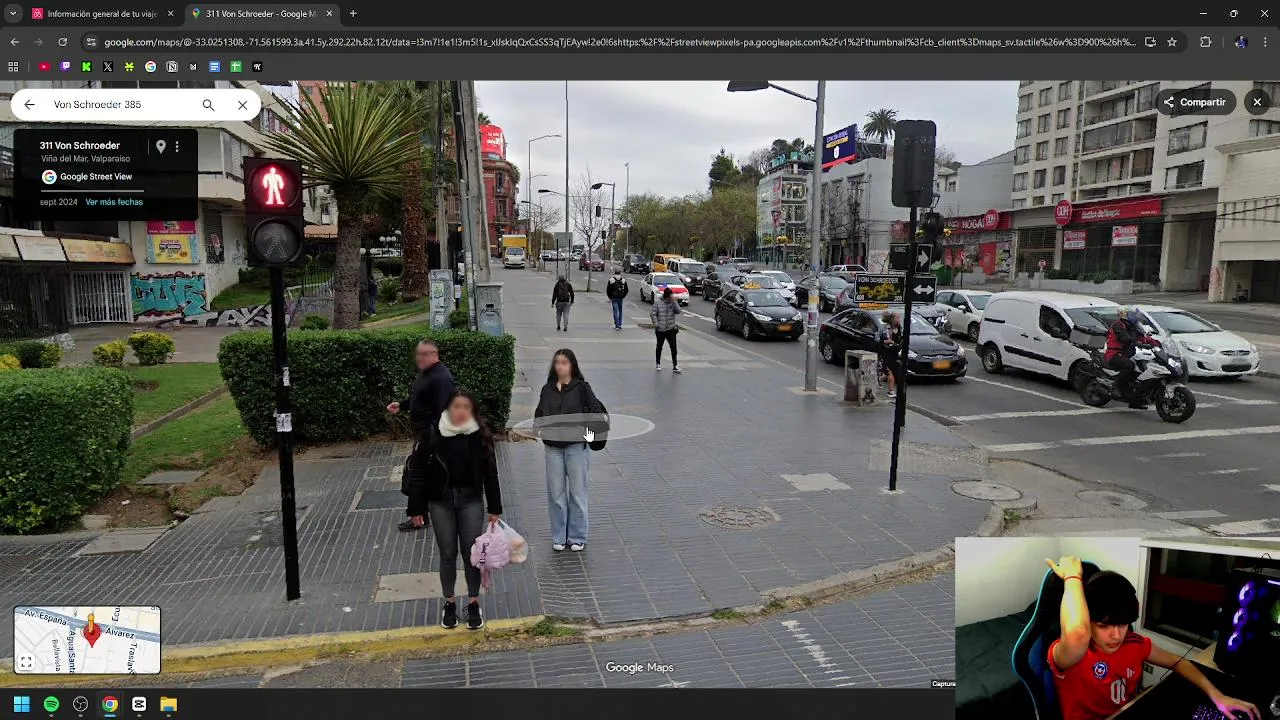Clear the Von Schroeder 385 search text
Screen dimensions: 1280x720
click(x=242, y=104)
